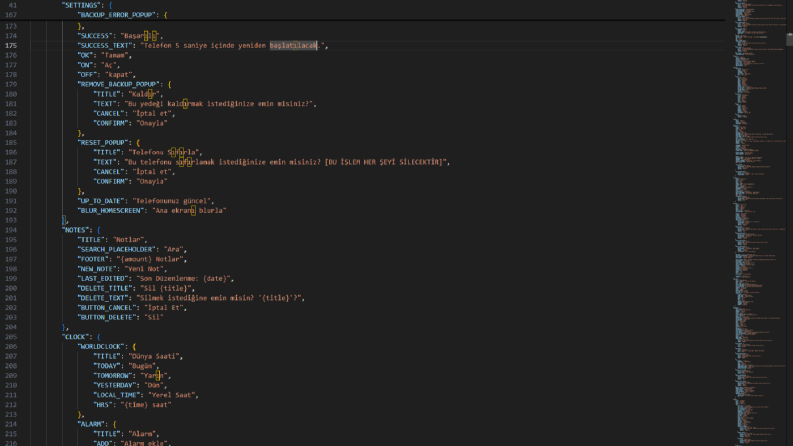
Task: Click the "SUCCESS_TEXT" key
Action: [x=105, y=46]
